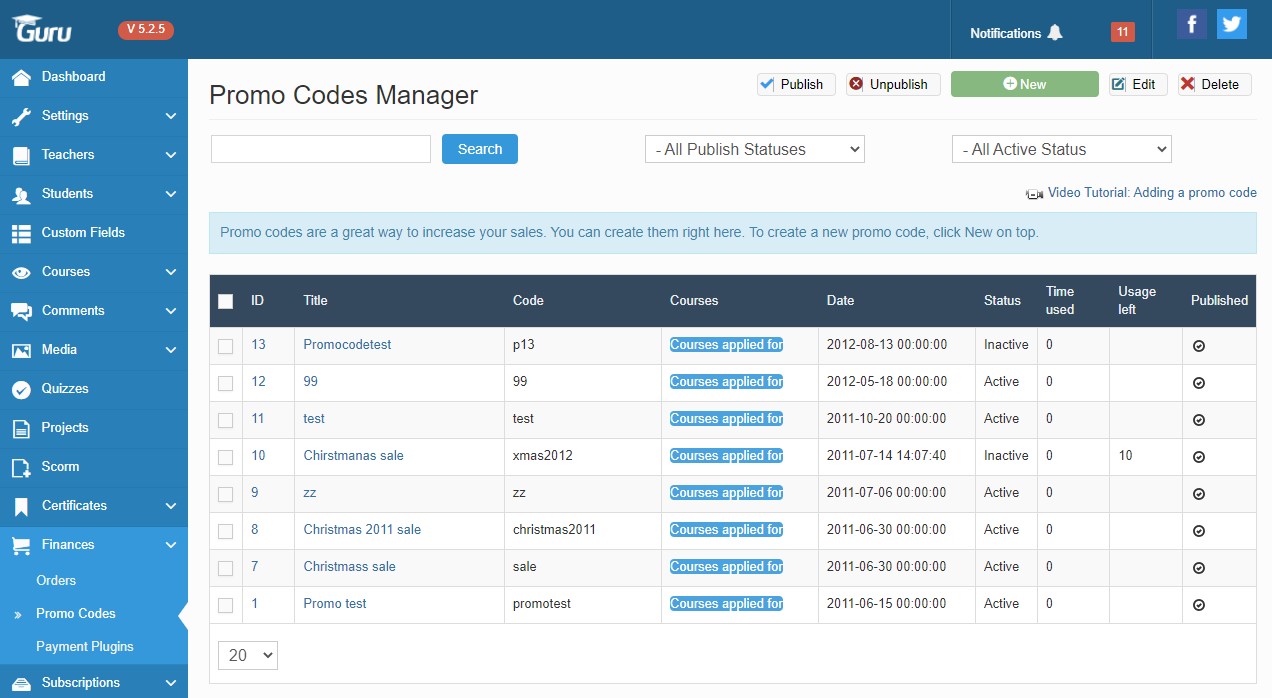Click the Media picture icon

(21, 350)
